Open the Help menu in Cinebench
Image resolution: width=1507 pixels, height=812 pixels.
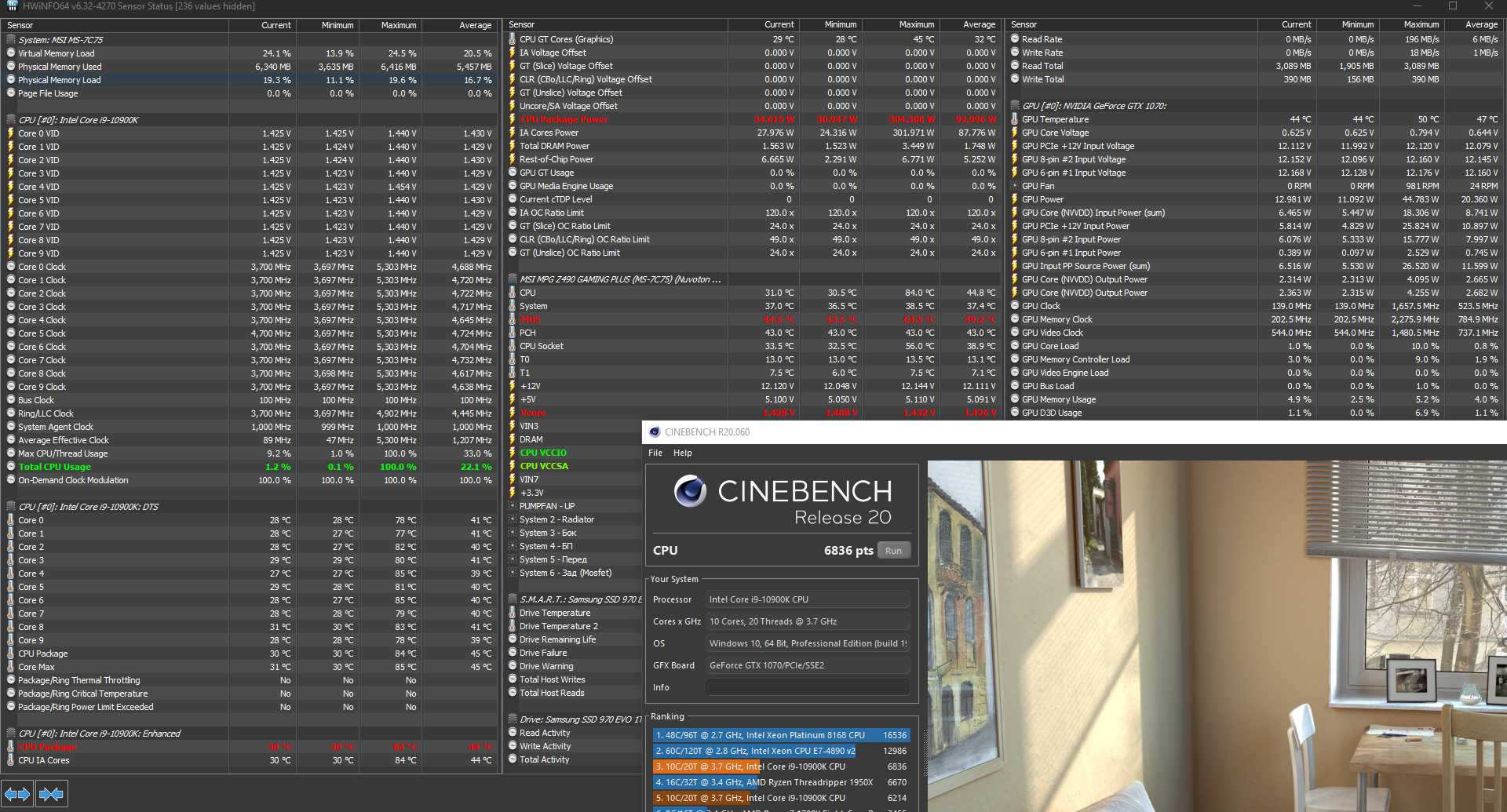683,453
